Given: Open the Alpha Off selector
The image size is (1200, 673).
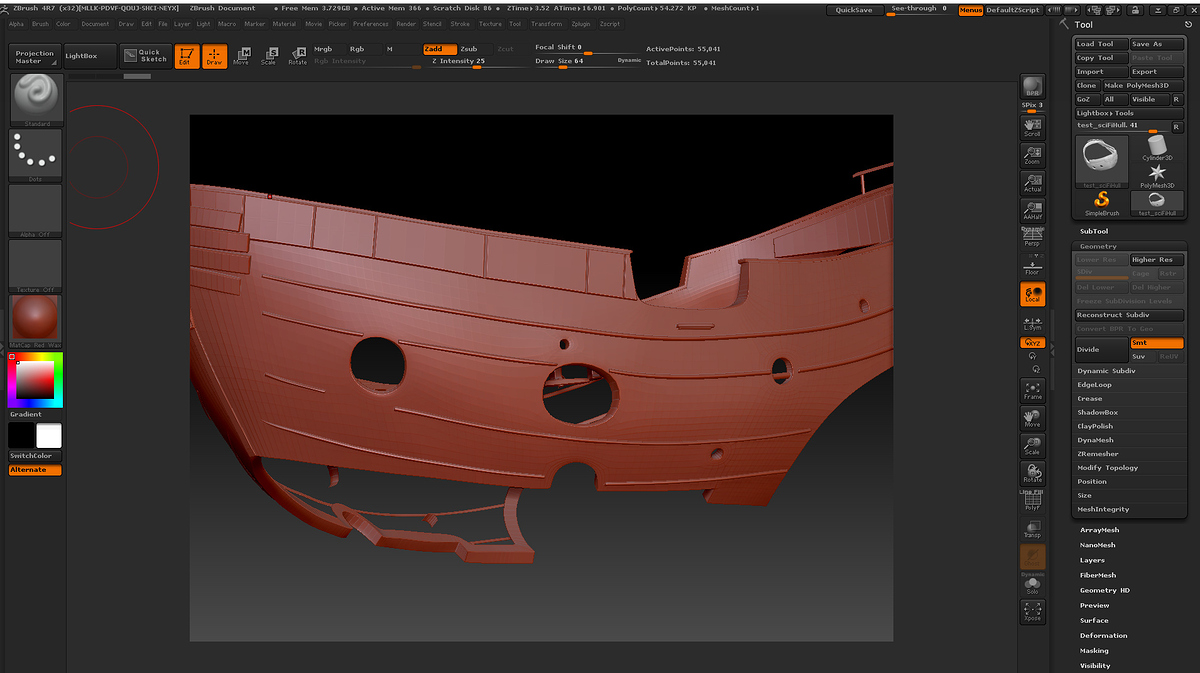Looking at the screenshot, I should [x=35, y=210].
